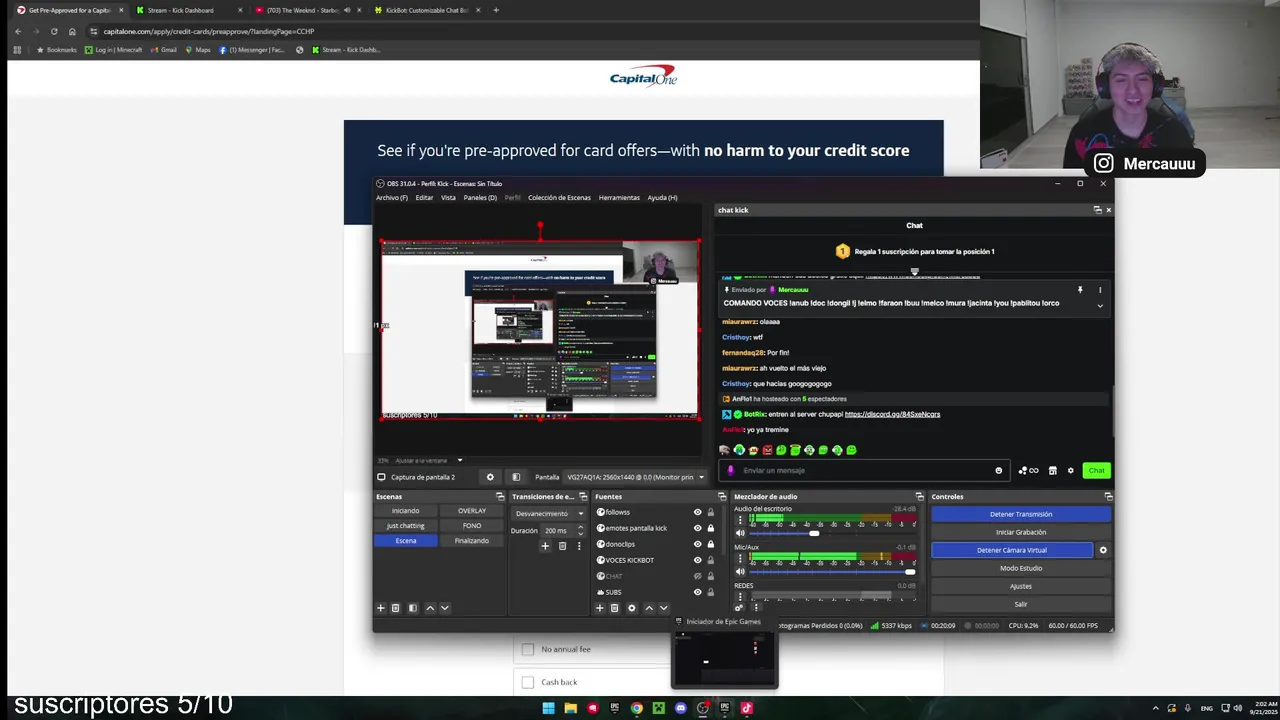
Task: Open Editar menu in OBS
Action: pos(425,198)
